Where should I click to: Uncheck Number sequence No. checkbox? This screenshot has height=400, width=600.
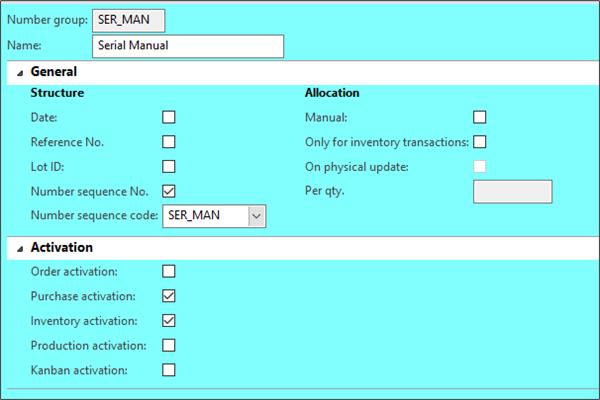[169, 191]
